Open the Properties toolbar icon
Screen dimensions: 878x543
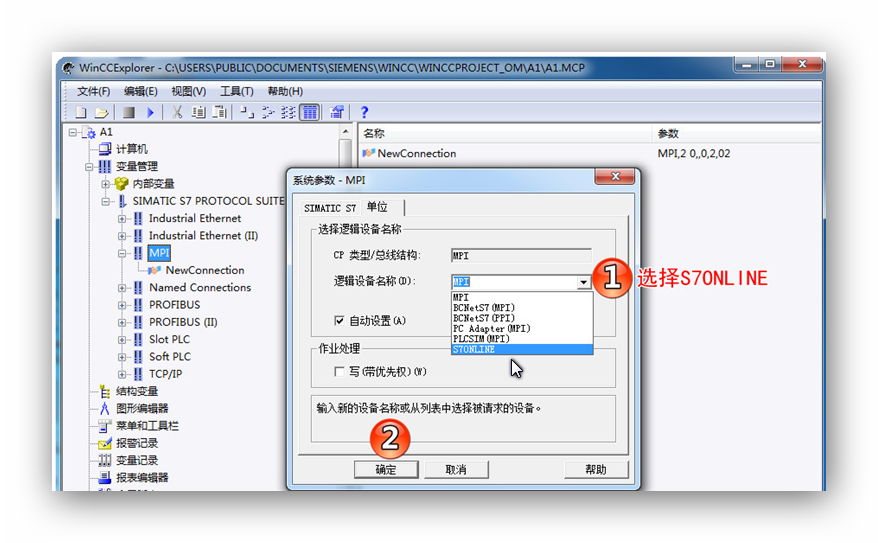point(337,113)
